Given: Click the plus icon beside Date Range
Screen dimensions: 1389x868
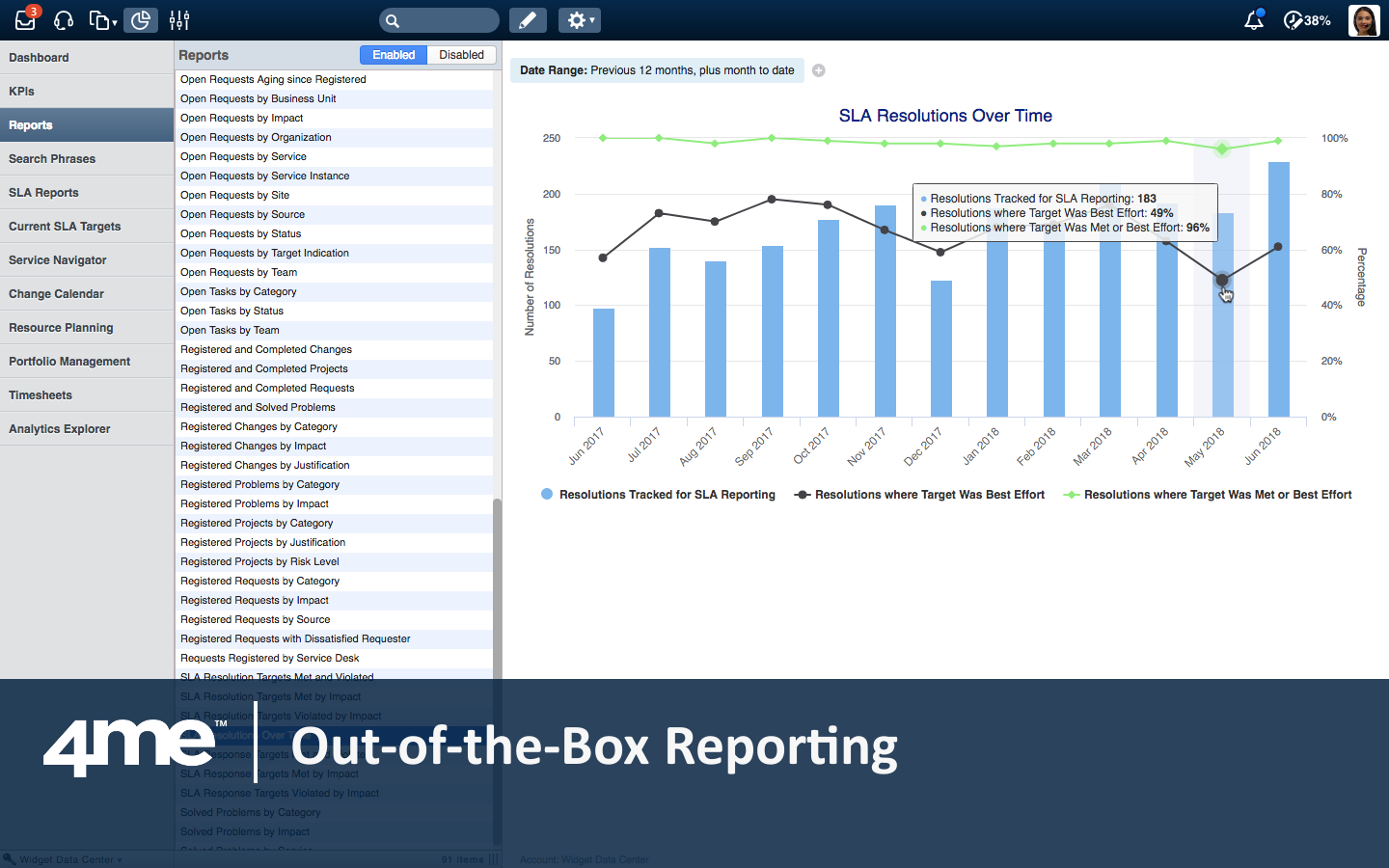Looking at the screenshot, I should pyautogui.click(x=819, y=70).
